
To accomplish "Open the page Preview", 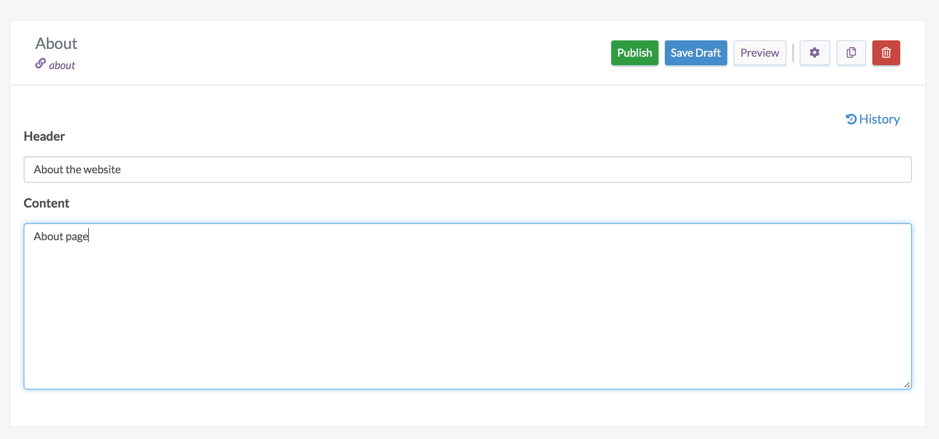I will [x=759, y=53].
